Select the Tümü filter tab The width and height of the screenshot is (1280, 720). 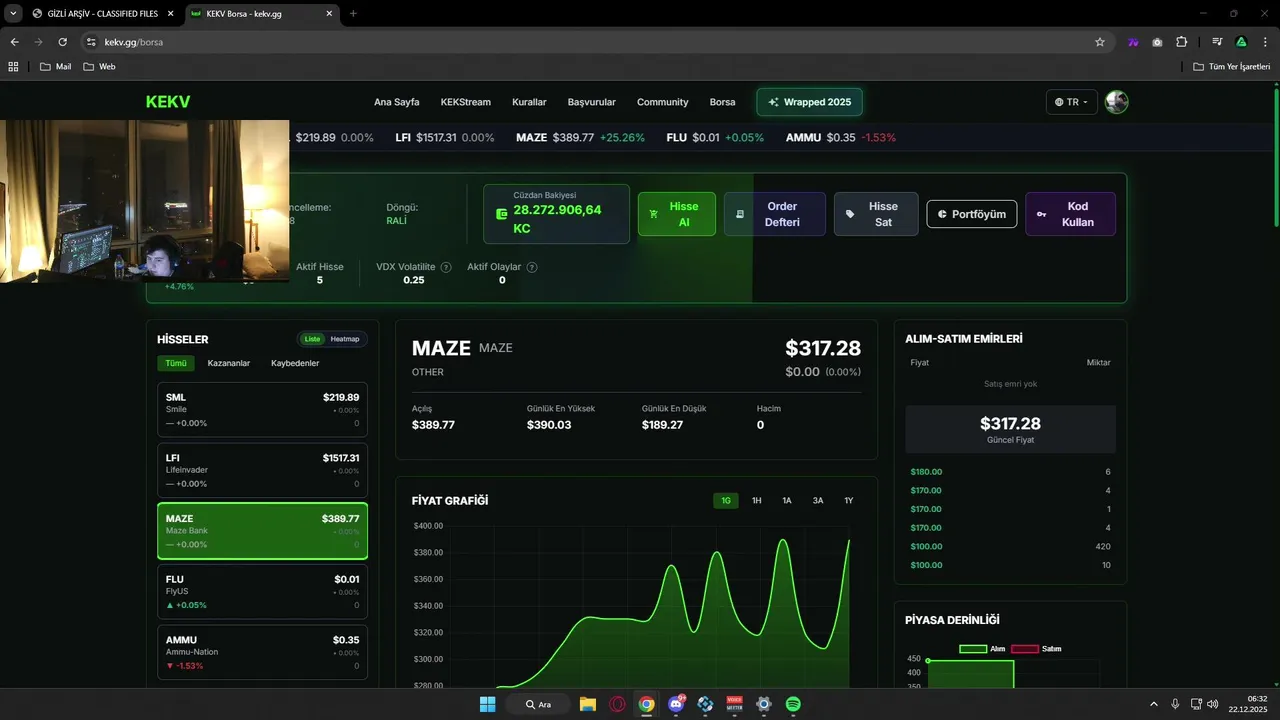click(176, 363)
